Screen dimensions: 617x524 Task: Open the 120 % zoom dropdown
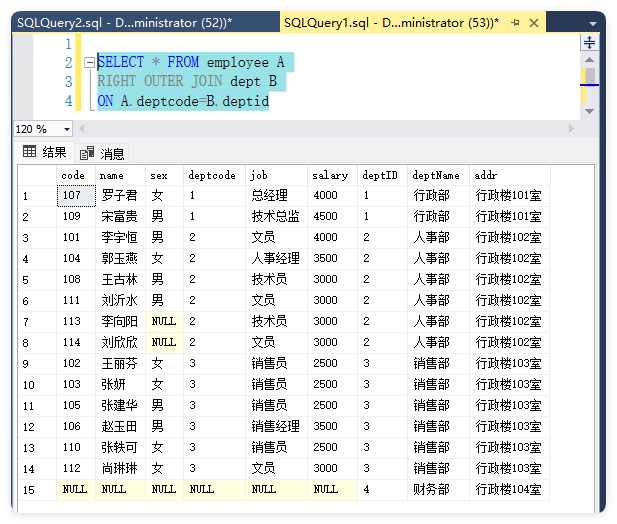pyautogui.click(x=67, y=129)
